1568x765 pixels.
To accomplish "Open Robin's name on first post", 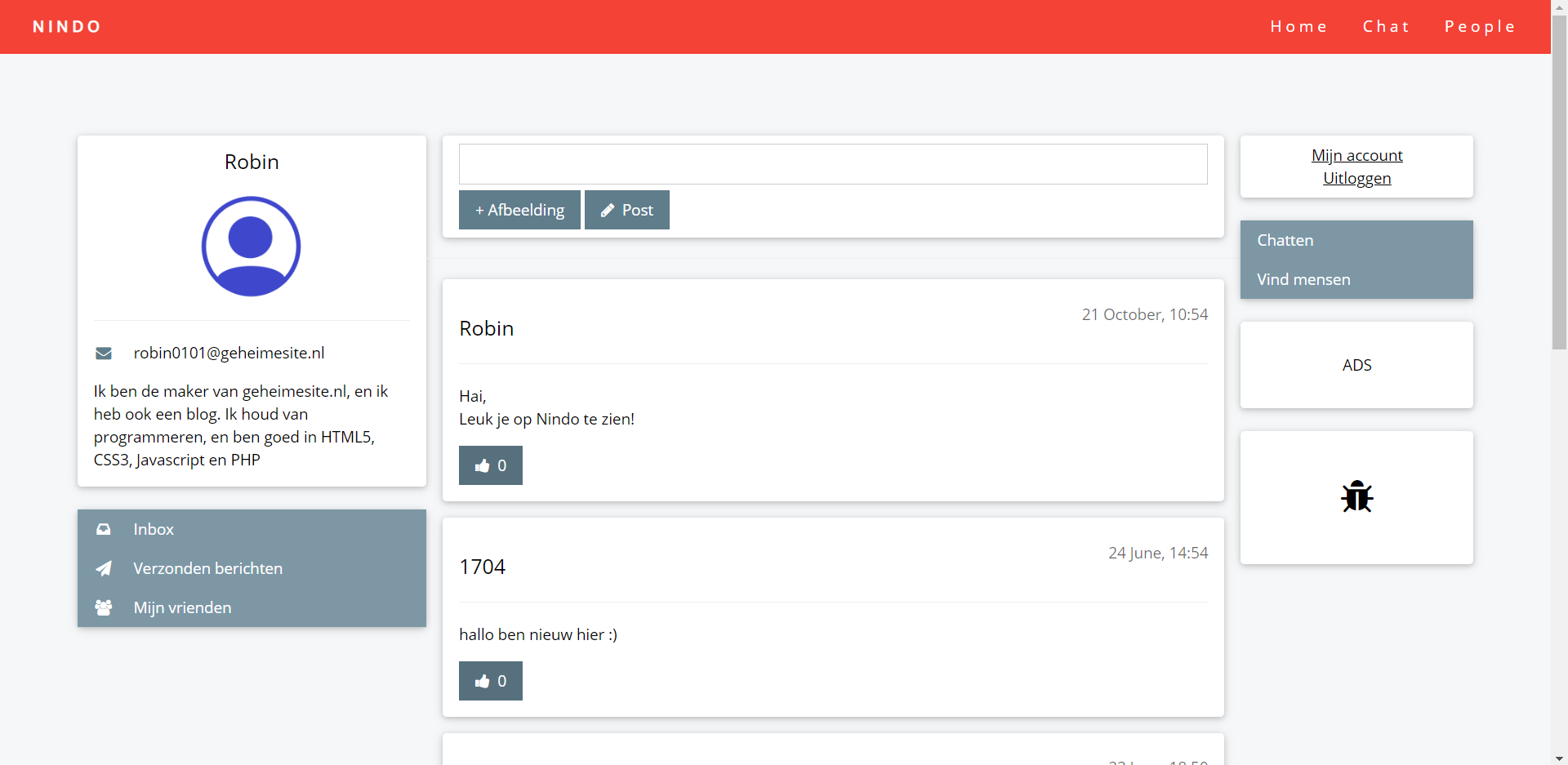I will coord(487,328).
